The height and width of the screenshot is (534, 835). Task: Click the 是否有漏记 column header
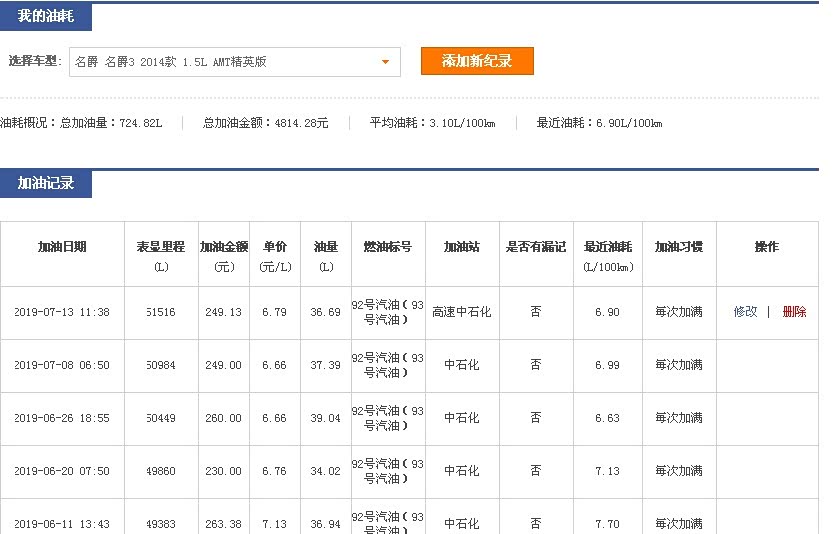pos(536,247)
